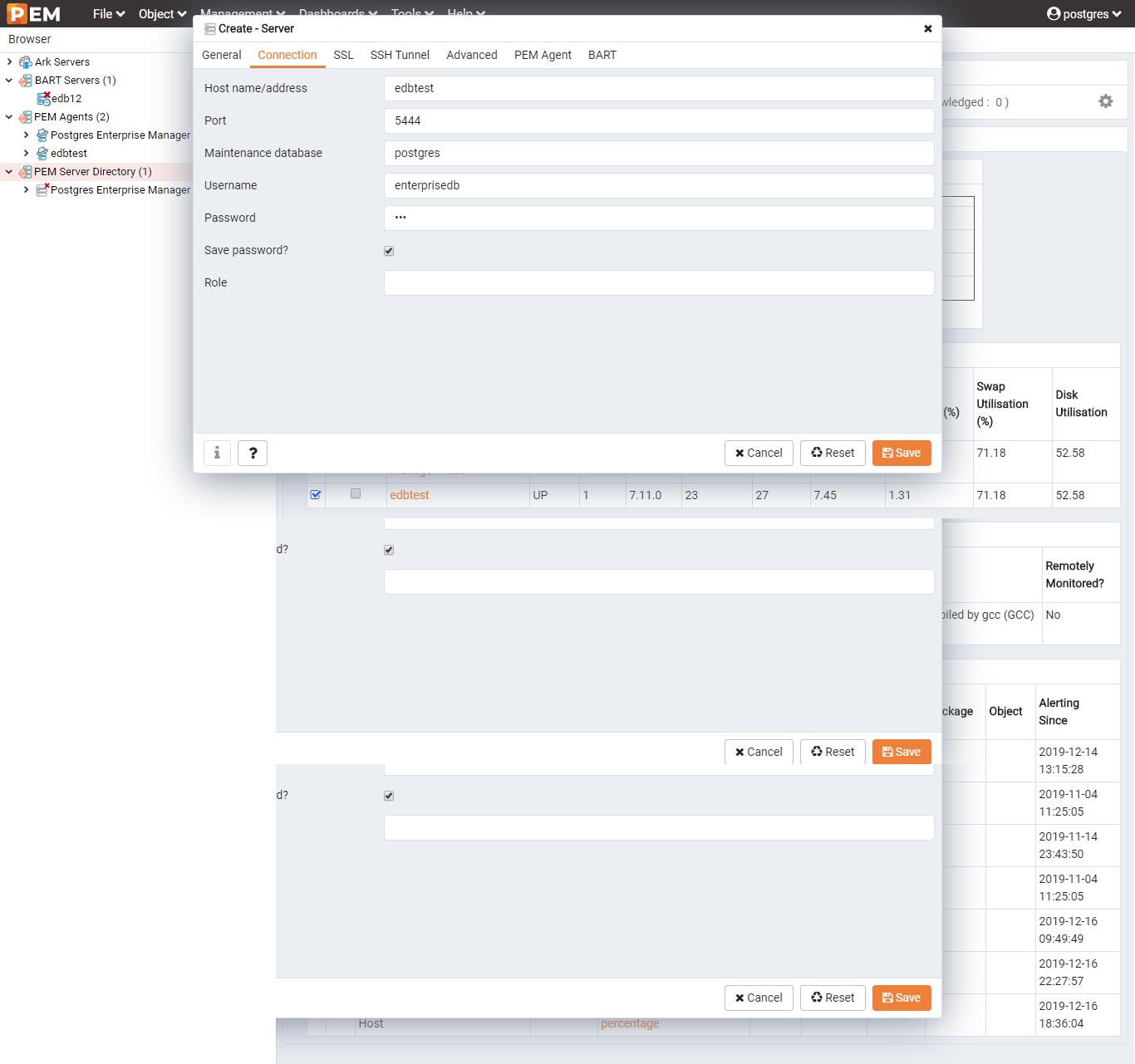Click the edbtest agent icon in tree
This screenshot has height=1064, width=1135.
tap(42, 154)
